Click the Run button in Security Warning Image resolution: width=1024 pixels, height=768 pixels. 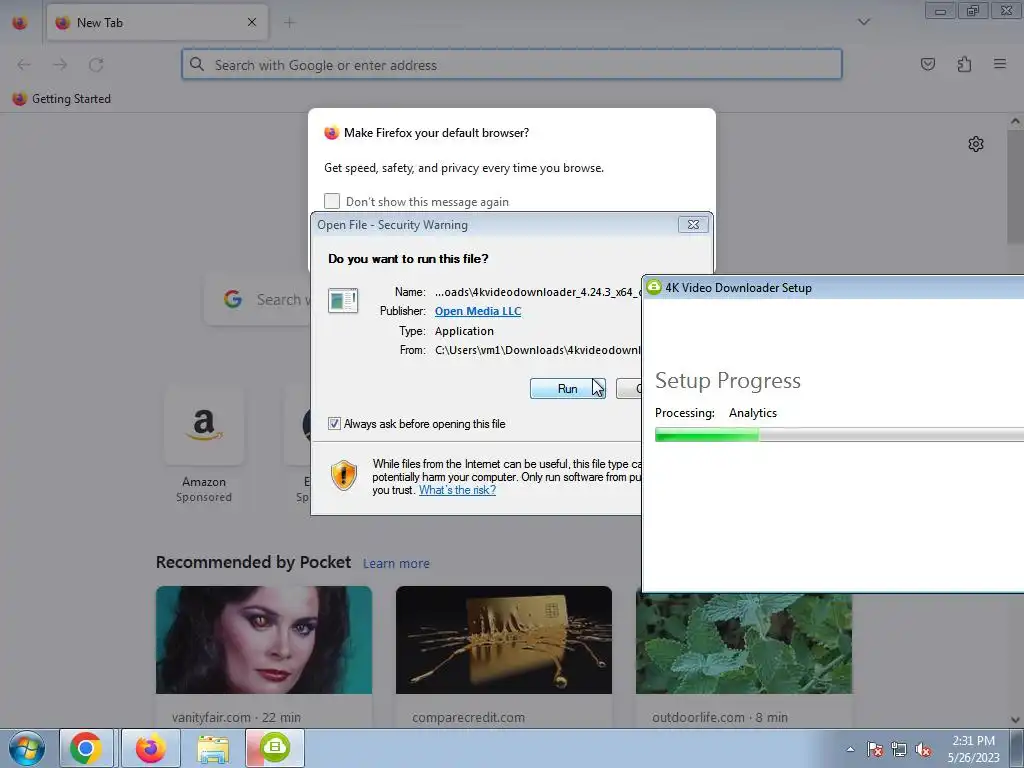coord(568,389)
